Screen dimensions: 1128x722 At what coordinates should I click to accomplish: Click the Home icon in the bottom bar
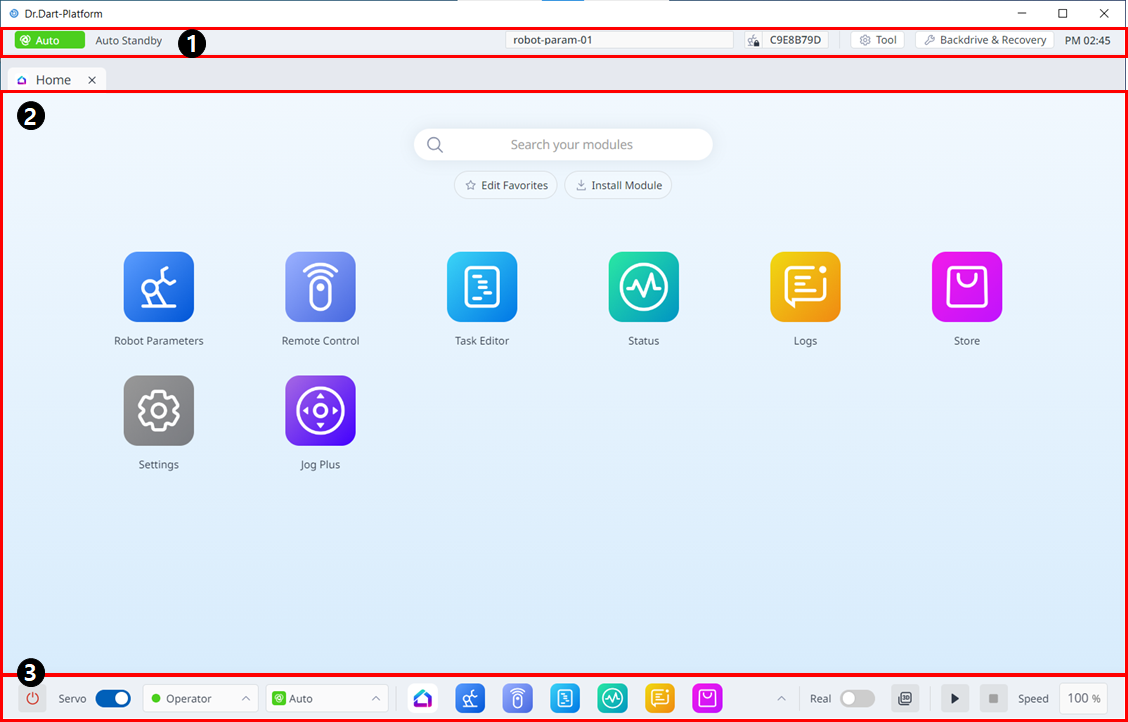(x=422, y=698)
